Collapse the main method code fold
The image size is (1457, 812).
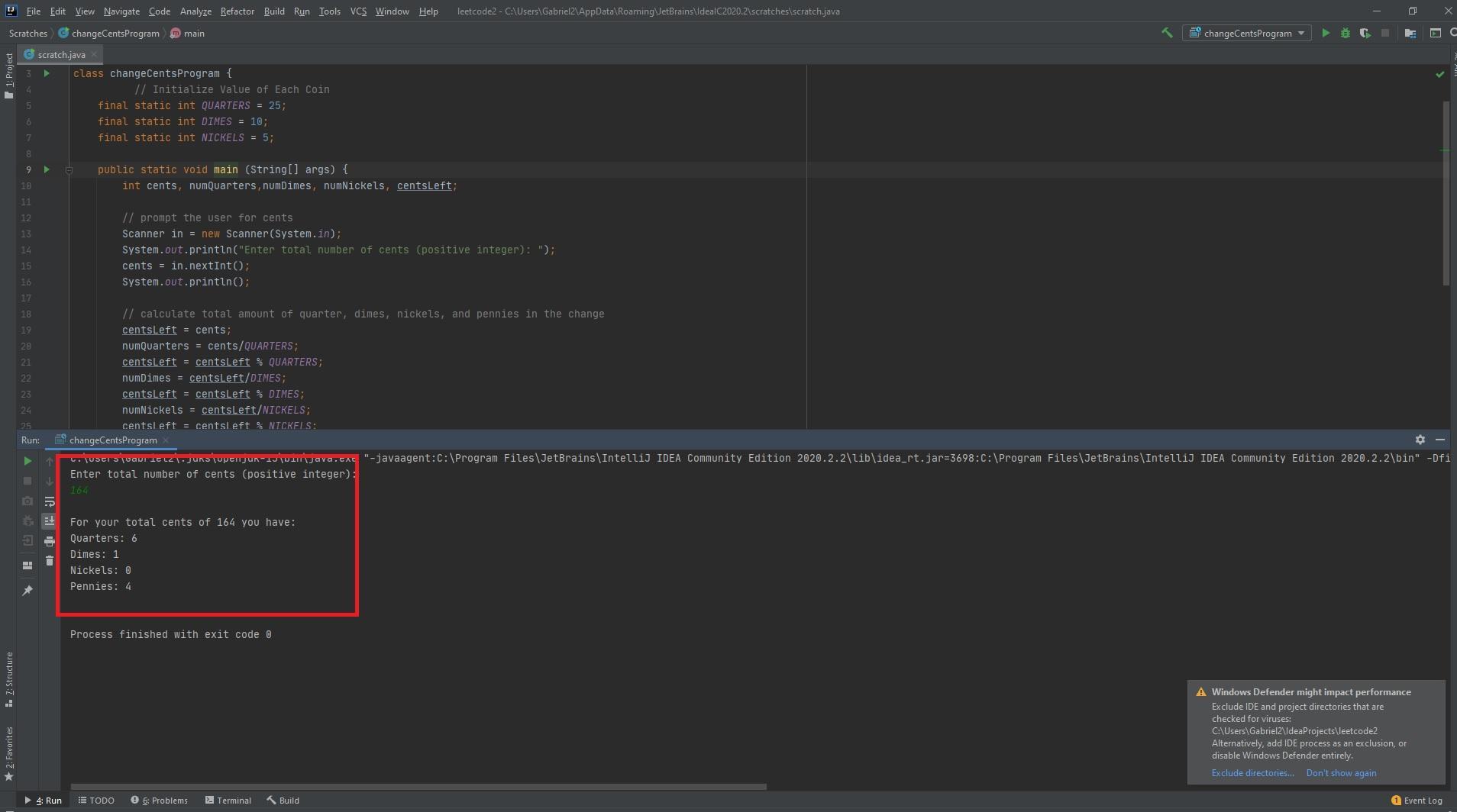69,170
